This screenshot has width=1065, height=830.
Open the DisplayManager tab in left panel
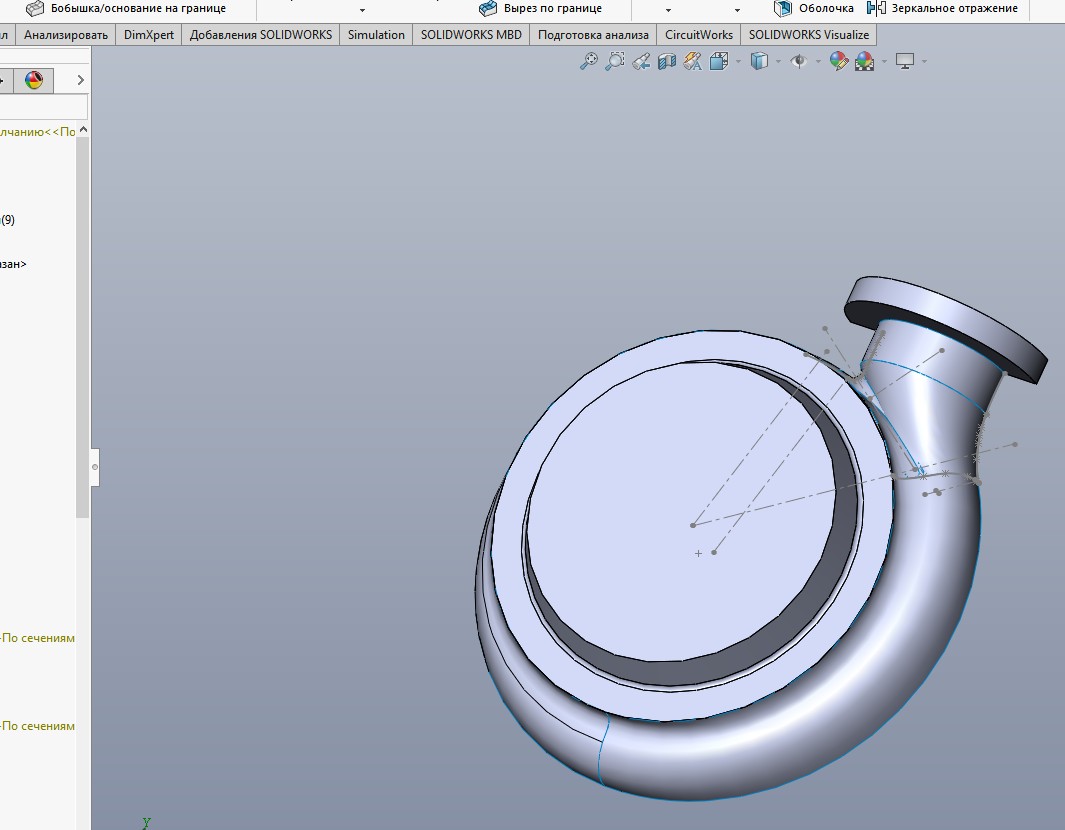tap(34, 81)
